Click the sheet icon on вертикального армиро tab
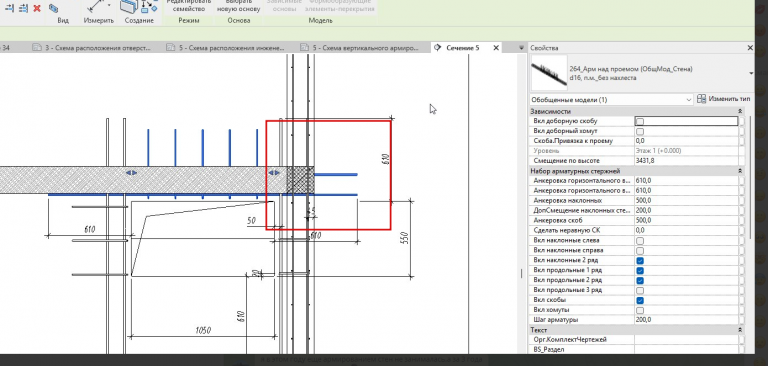The image size is (768, 366). point(305,48)
